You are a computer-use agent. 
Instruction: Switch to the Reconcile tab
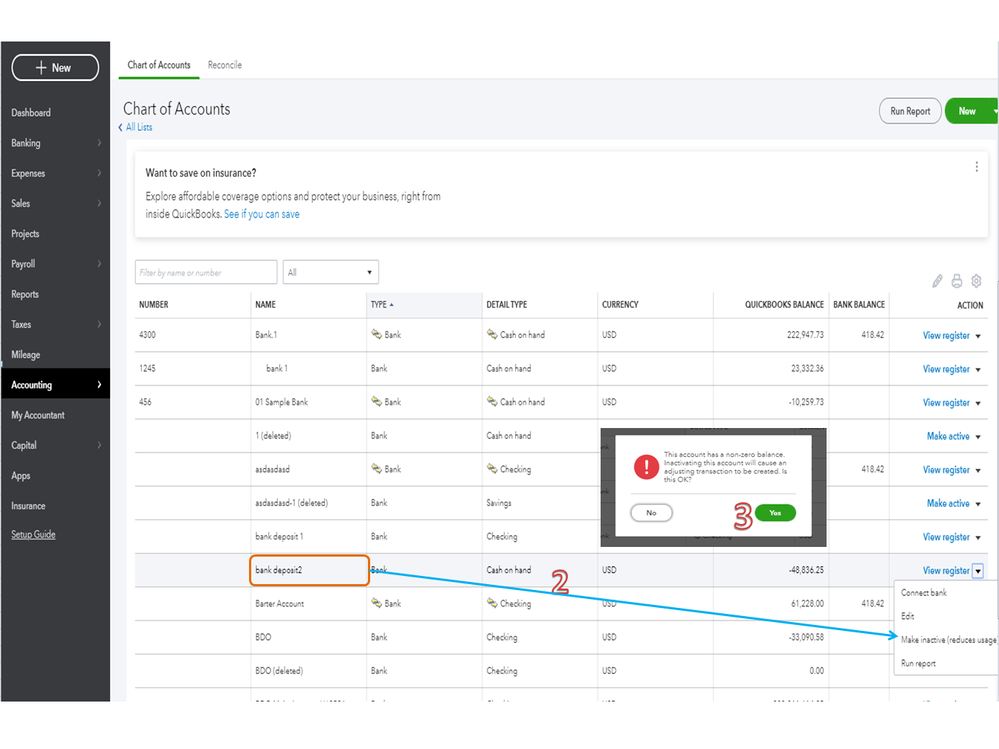coord(225,65)
